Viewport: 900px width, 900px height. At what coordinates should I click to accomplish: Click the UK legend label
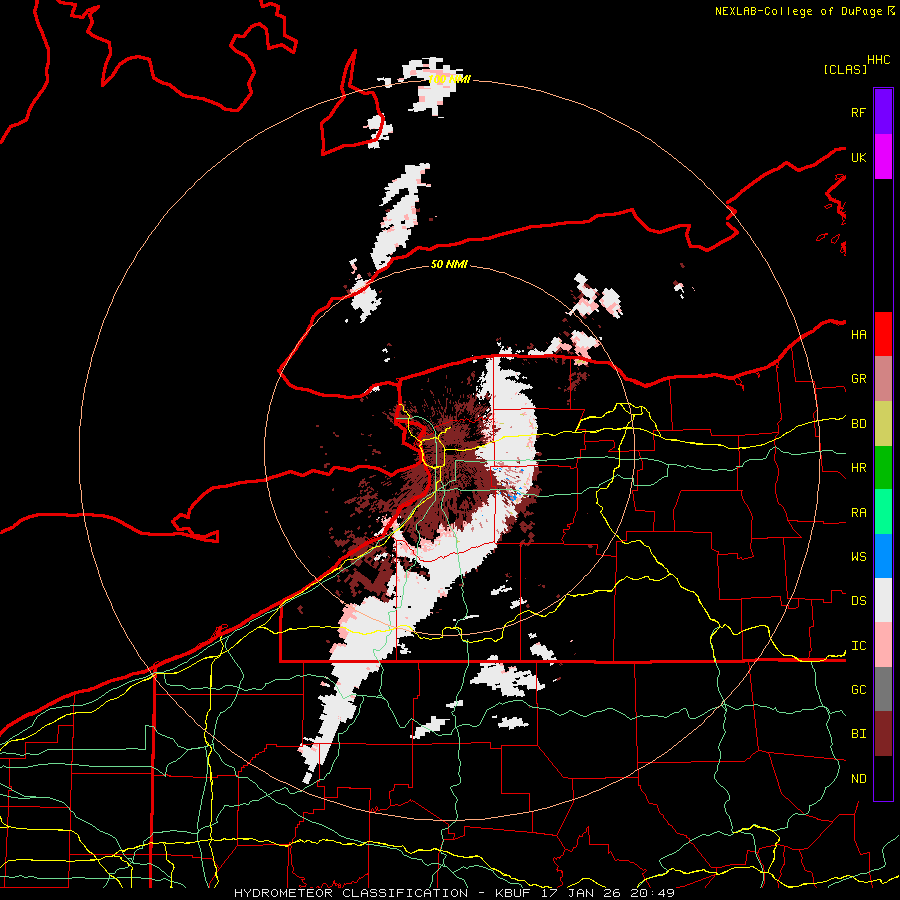[x=858, y=157]
